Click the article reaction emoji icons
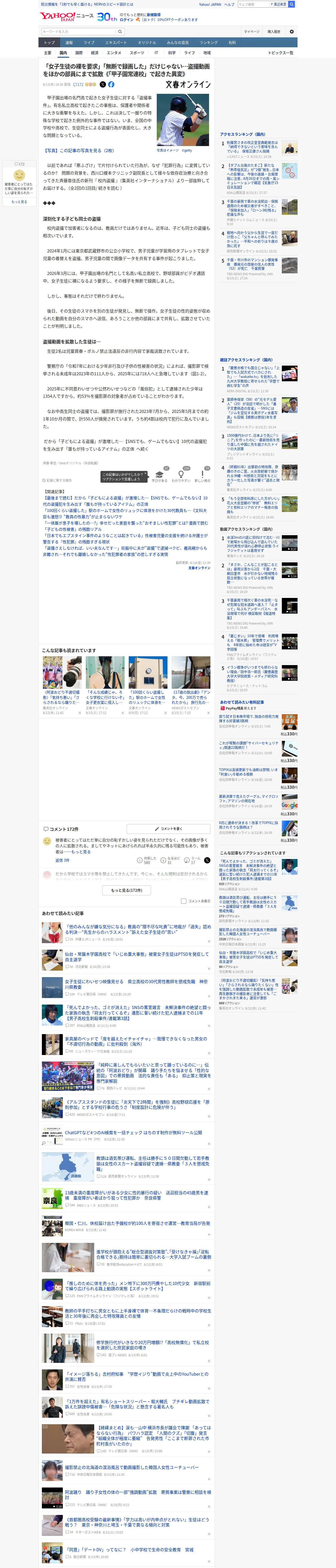Image resolution: width=336 pixels, height=1568 pixels. pyautogui.click(x=90, y=85)
